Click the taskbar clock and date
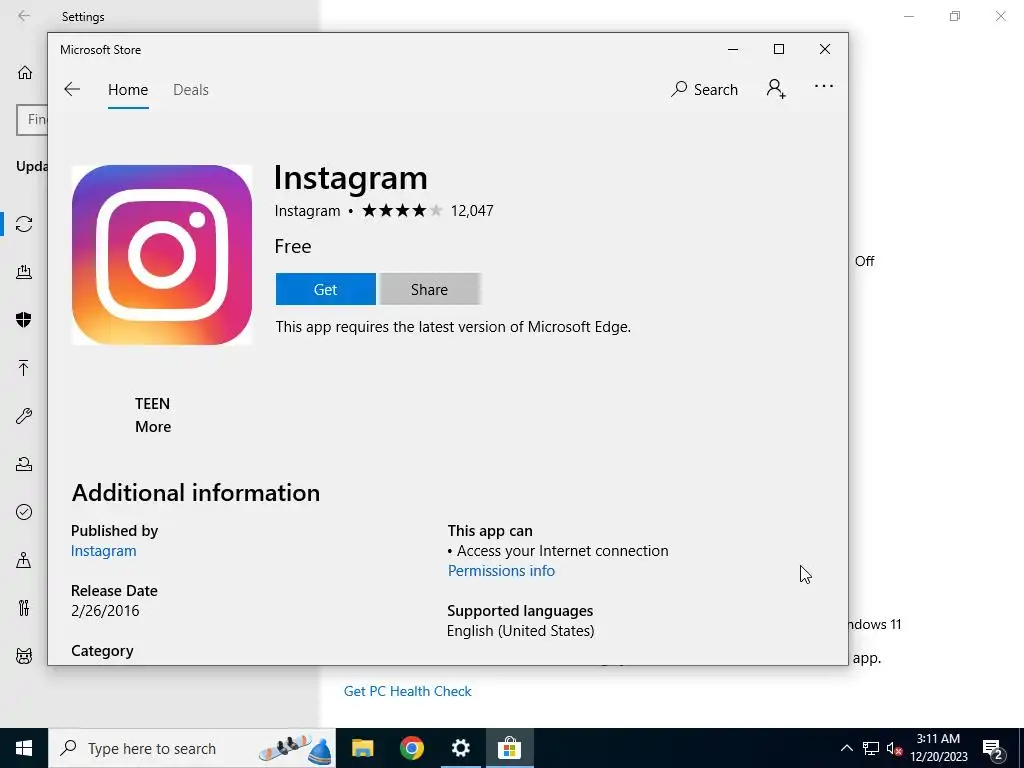This screenshot has width=1024, height=768. click(x=938, y=748)
